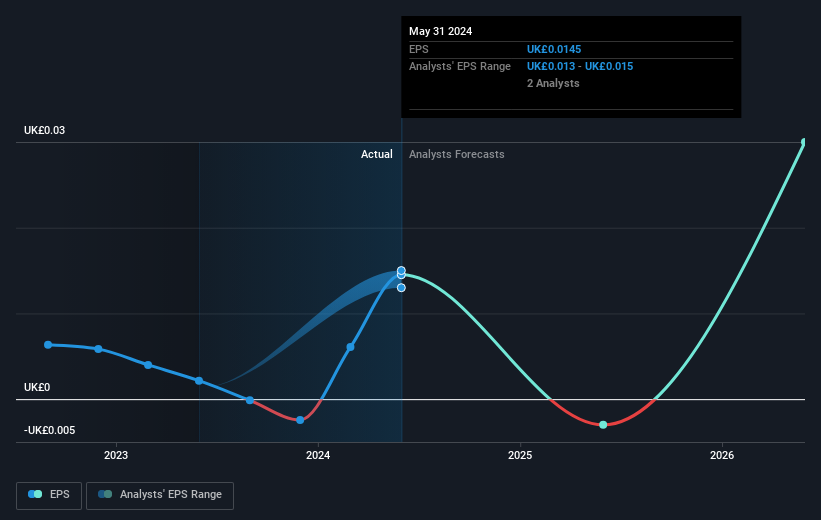The image size is (821, 520).
Task: Click the final forecast point at chart's right edge
Action: (805, 142)
